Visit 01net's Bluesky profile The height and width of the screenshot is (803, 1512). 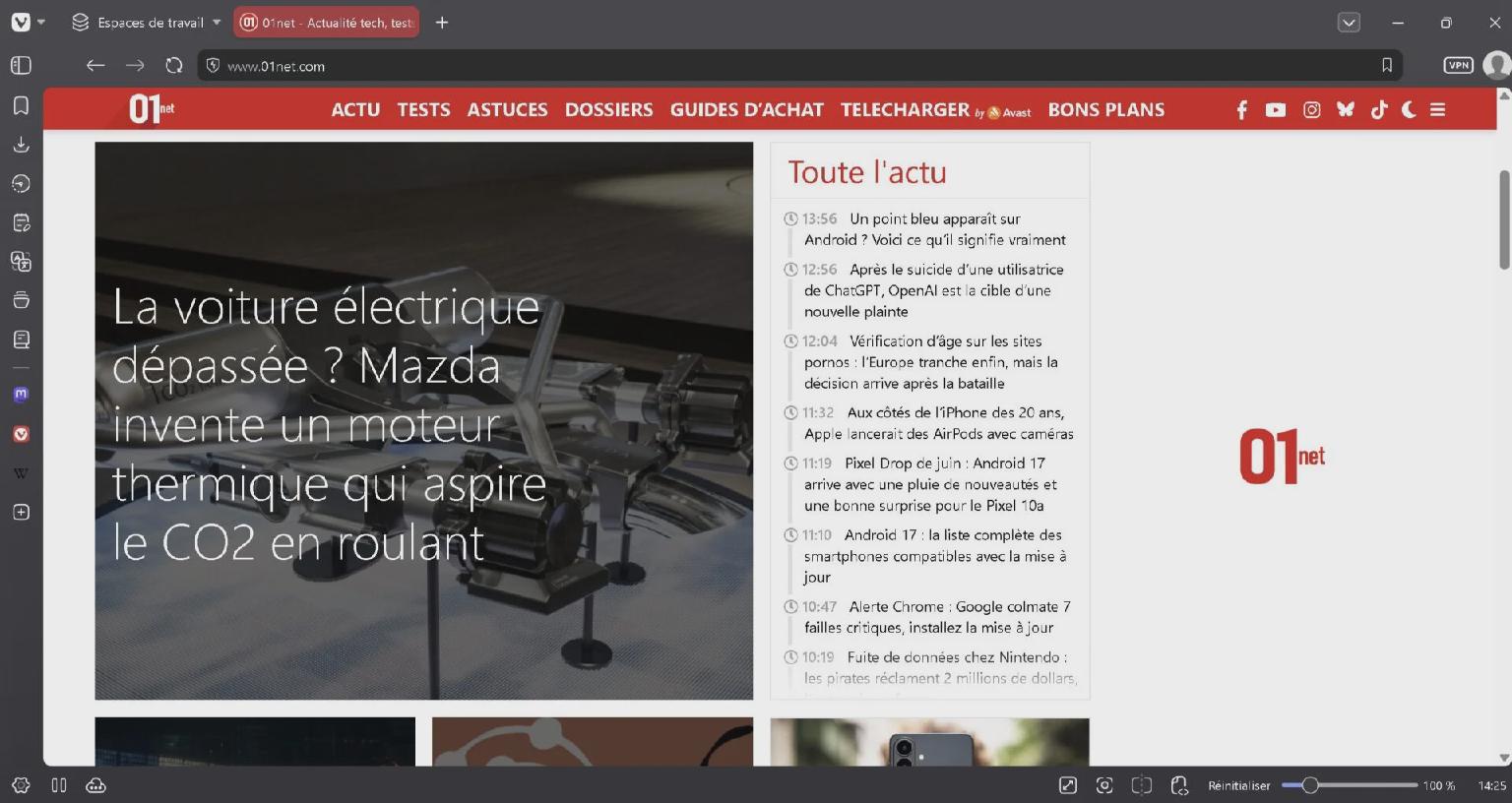[x=1346, y=110]
